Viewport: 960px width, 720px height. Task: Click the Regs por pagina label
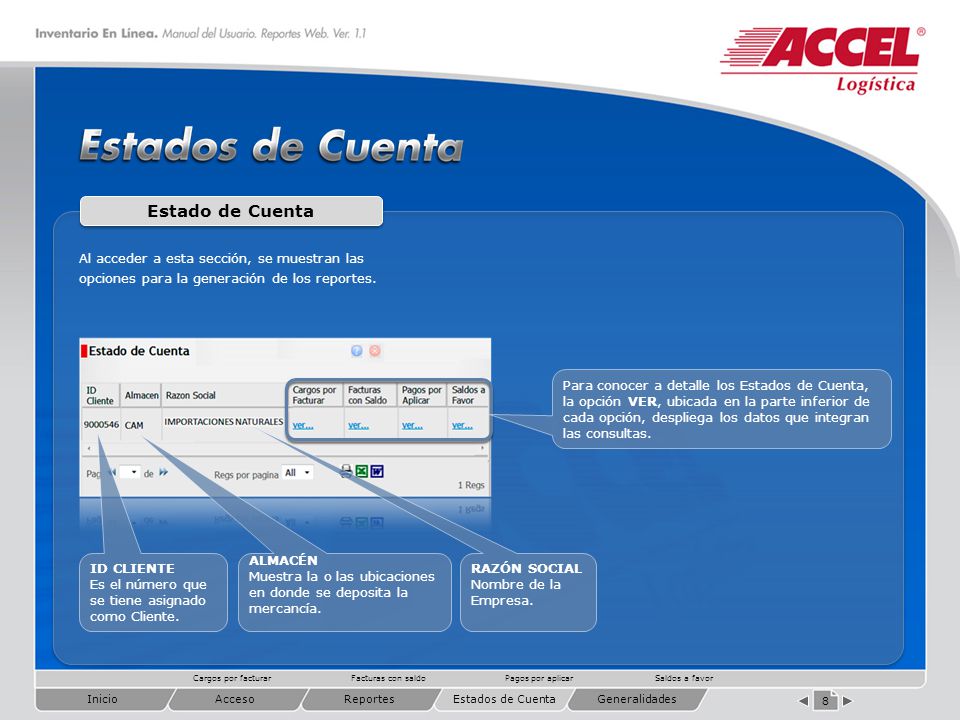click(x=246, y=474)
